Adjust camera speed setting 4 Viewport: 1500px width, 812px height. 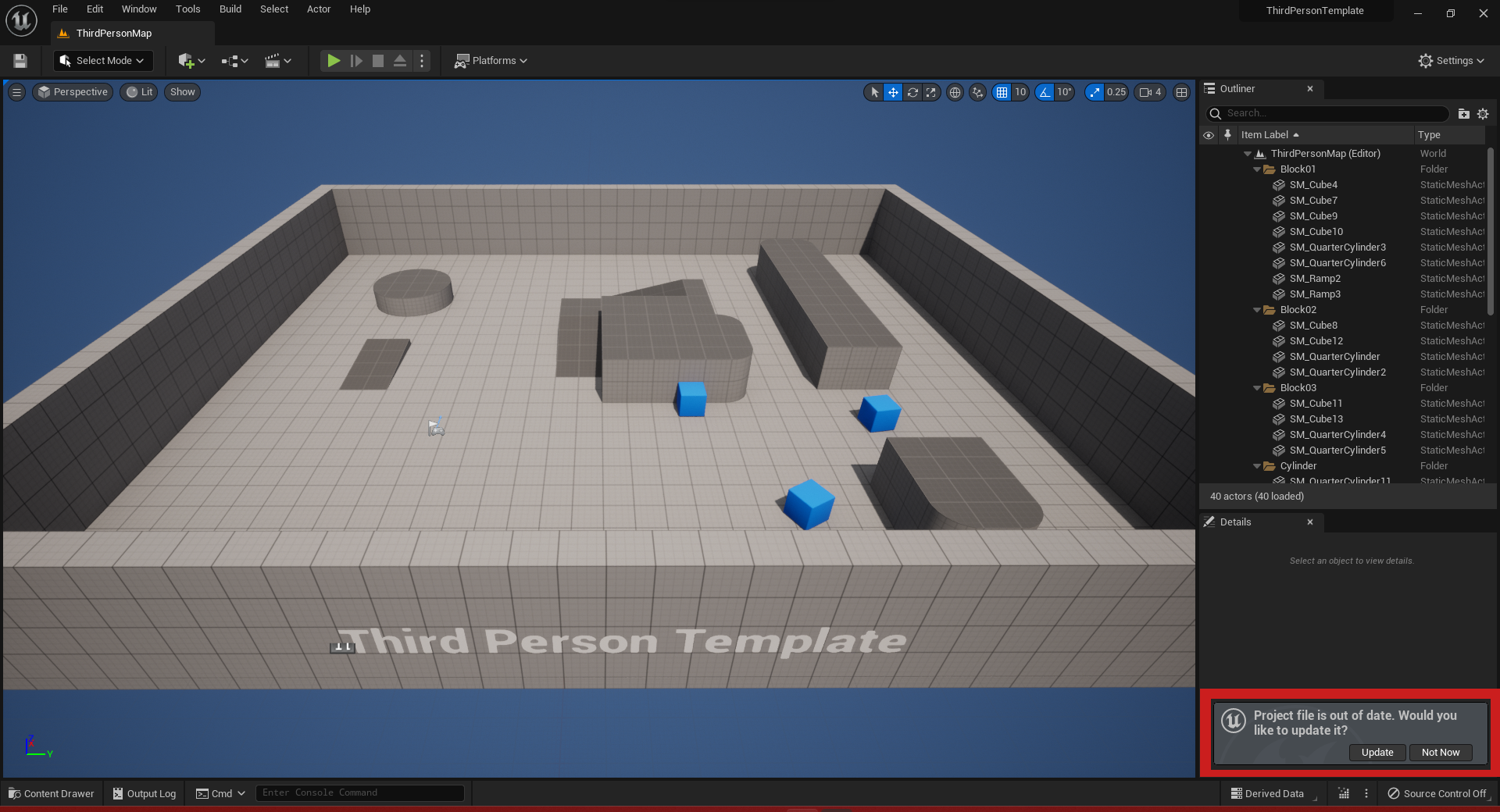pos(1151,92)
